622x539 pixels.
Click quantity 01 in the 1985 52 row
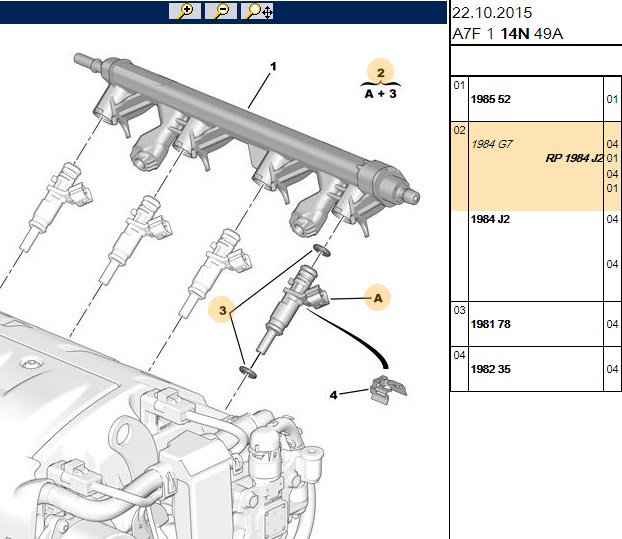click(x=612, y=99)
